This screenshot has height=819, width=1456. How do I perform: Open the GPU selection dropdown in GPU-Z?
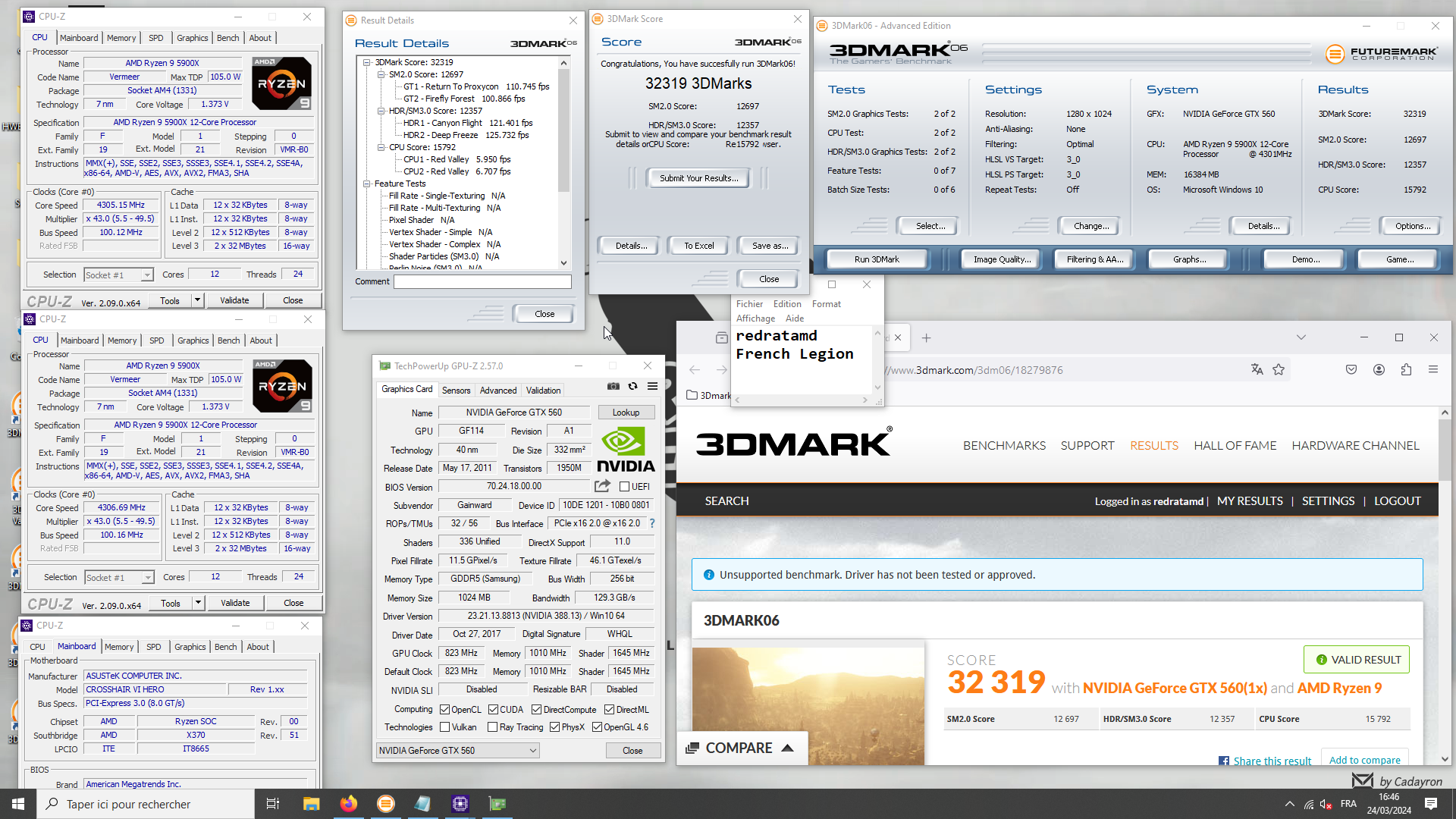(458, 751)
